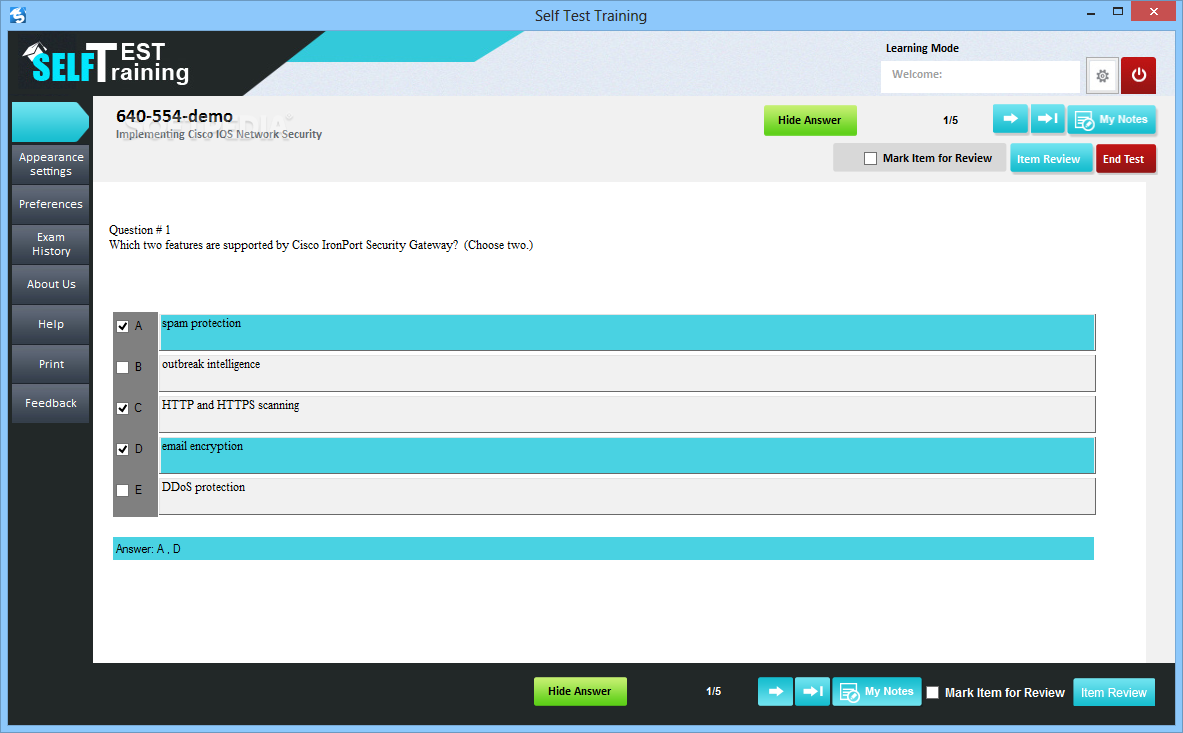
Task: Tick bottom Mark Item for Review checkbox
Action: [x=933, y=692]
